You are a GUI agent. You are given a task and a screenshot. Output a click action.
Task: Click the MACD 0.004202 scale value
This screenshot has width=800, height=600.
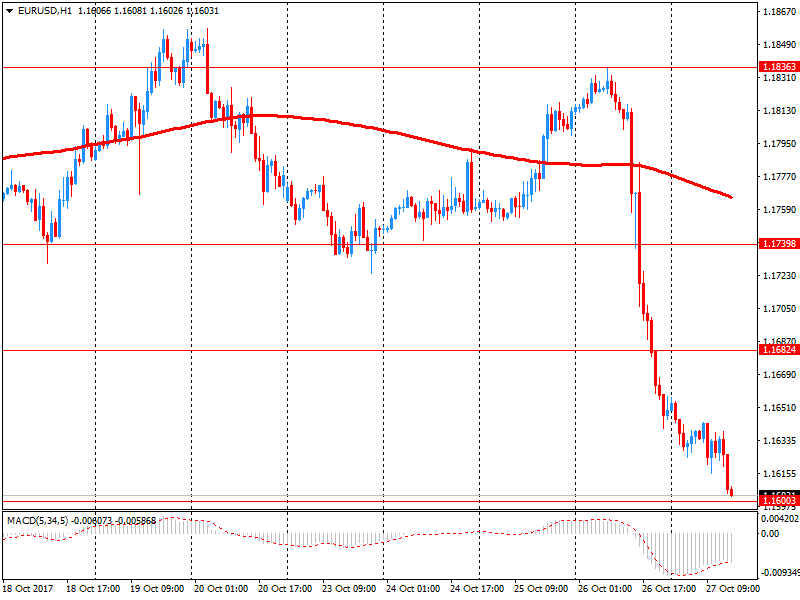(780, 519)
